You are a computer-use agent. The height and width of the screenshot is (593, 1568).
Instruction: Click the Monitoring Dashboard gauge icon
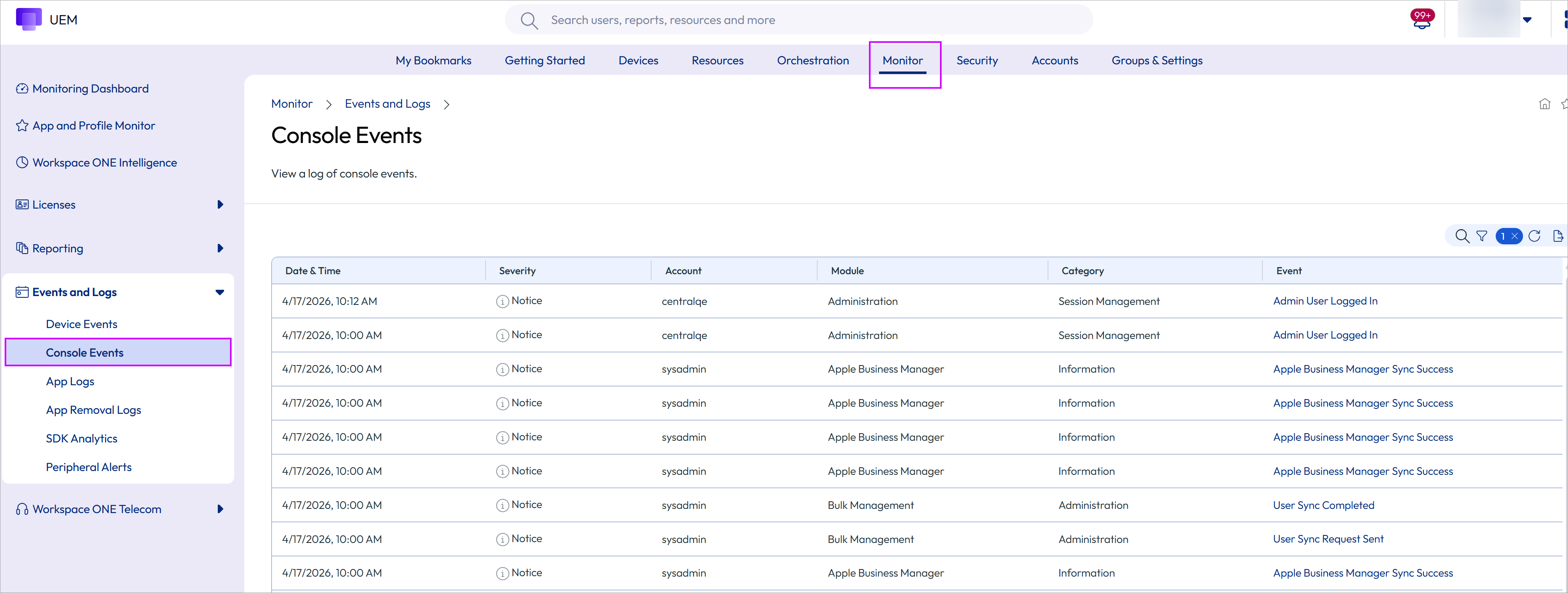point(22,89)
